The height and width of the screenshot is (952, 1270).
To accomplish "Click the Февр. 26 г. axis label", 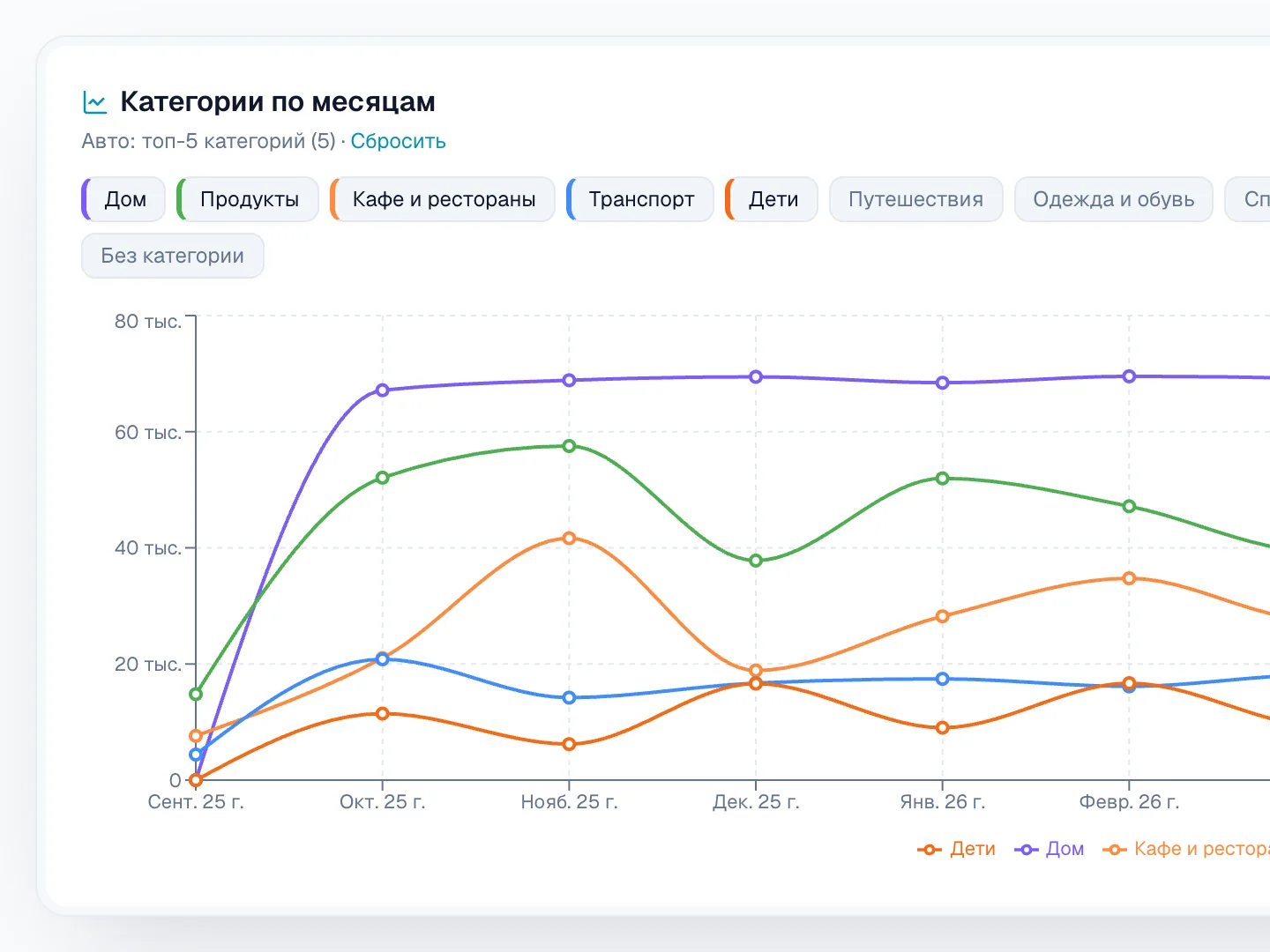I will pyautogui.click(x=1129, y=802).
